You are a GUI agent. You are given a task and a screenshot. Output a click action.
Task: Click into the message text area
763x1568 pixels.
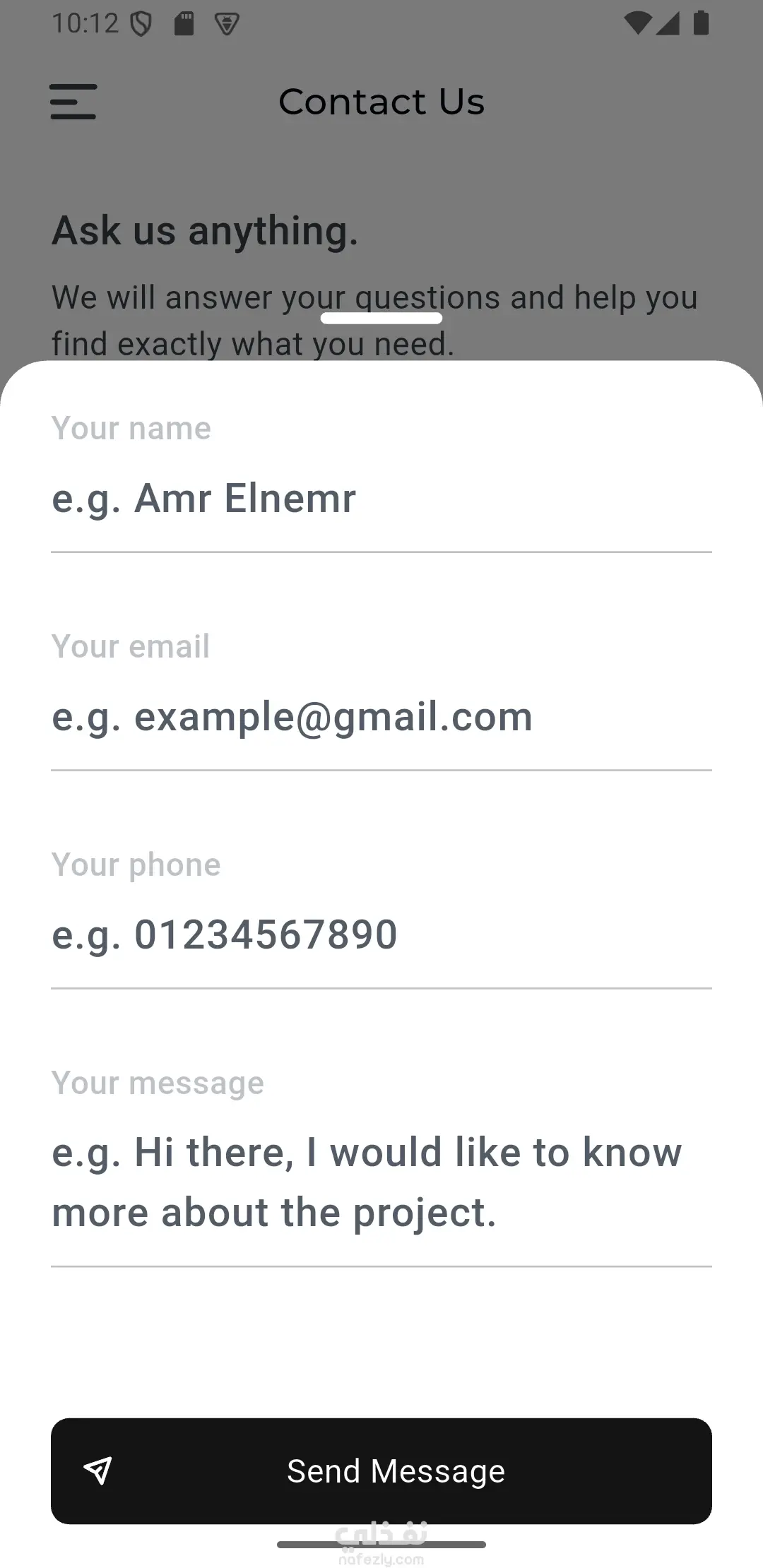pyautogui.click(x=381, y=1182)
